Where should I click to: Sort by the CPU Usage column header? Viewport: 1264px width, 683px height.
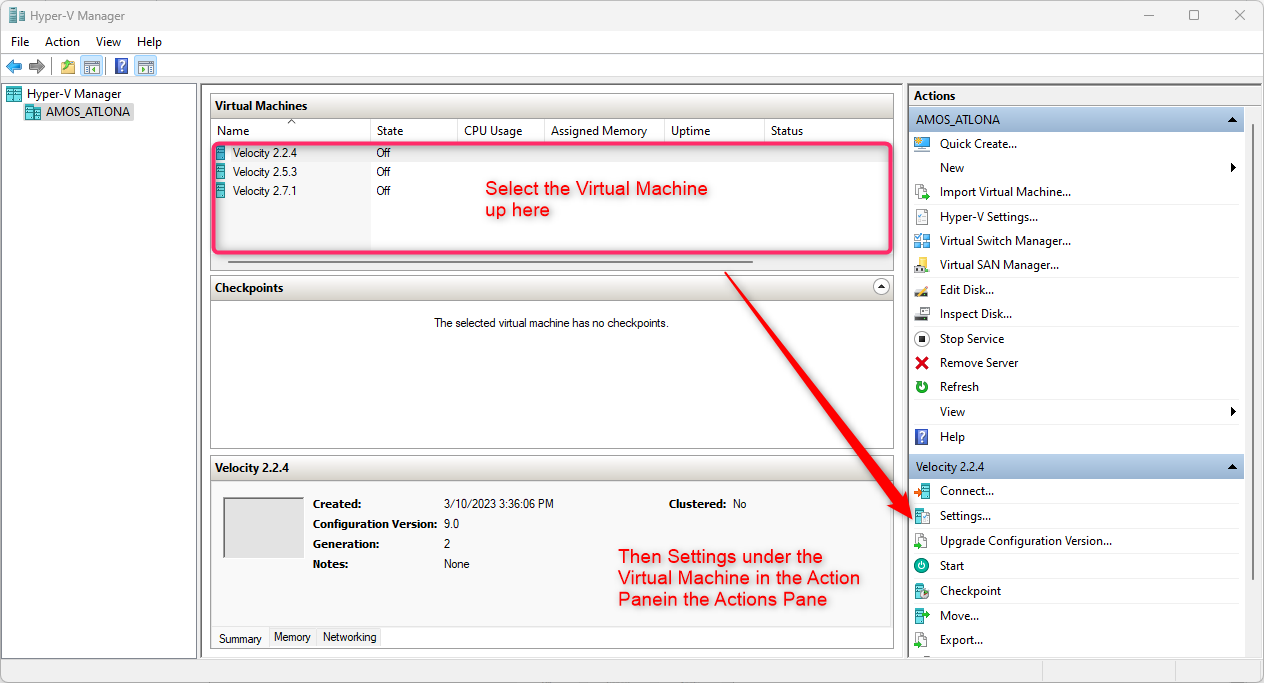tap(501, 131)
